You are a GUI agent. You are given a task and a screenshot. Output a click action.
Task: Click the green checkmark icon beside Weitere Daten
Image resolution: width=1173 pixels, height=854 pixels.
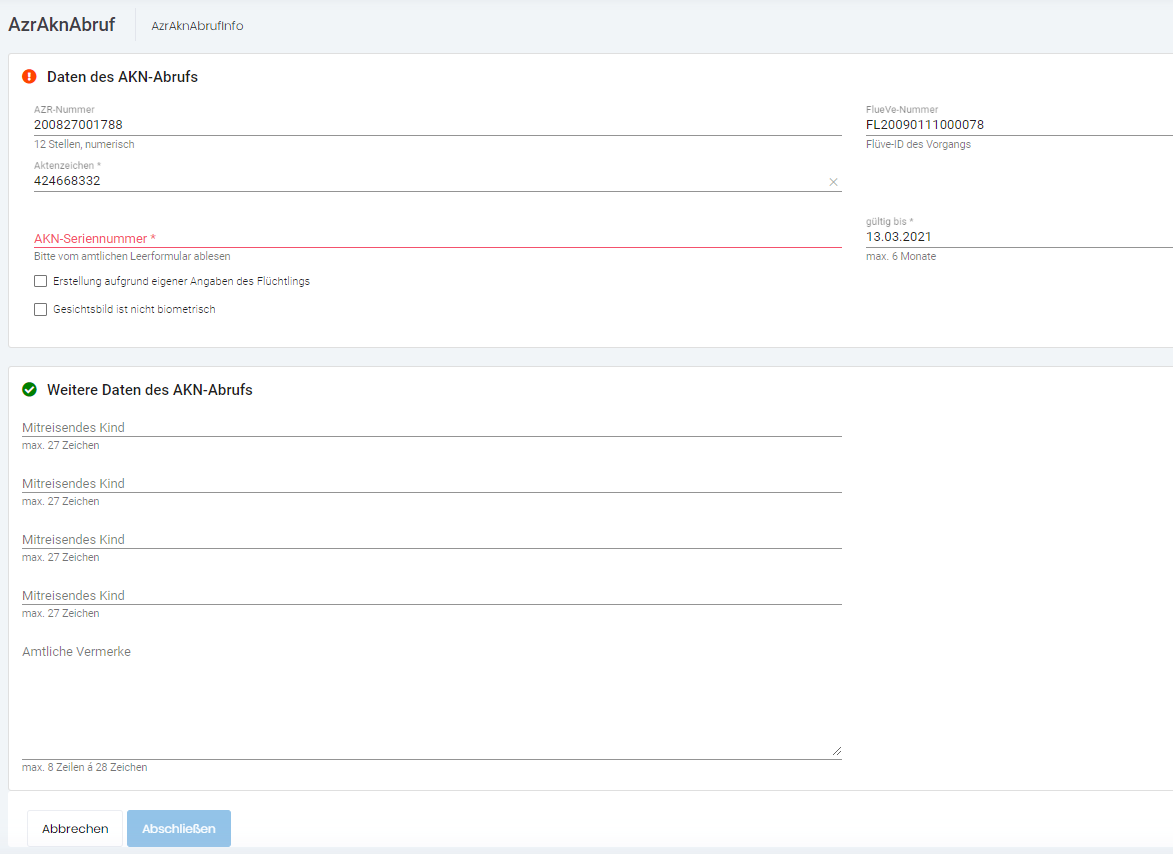tap(29, 390)
